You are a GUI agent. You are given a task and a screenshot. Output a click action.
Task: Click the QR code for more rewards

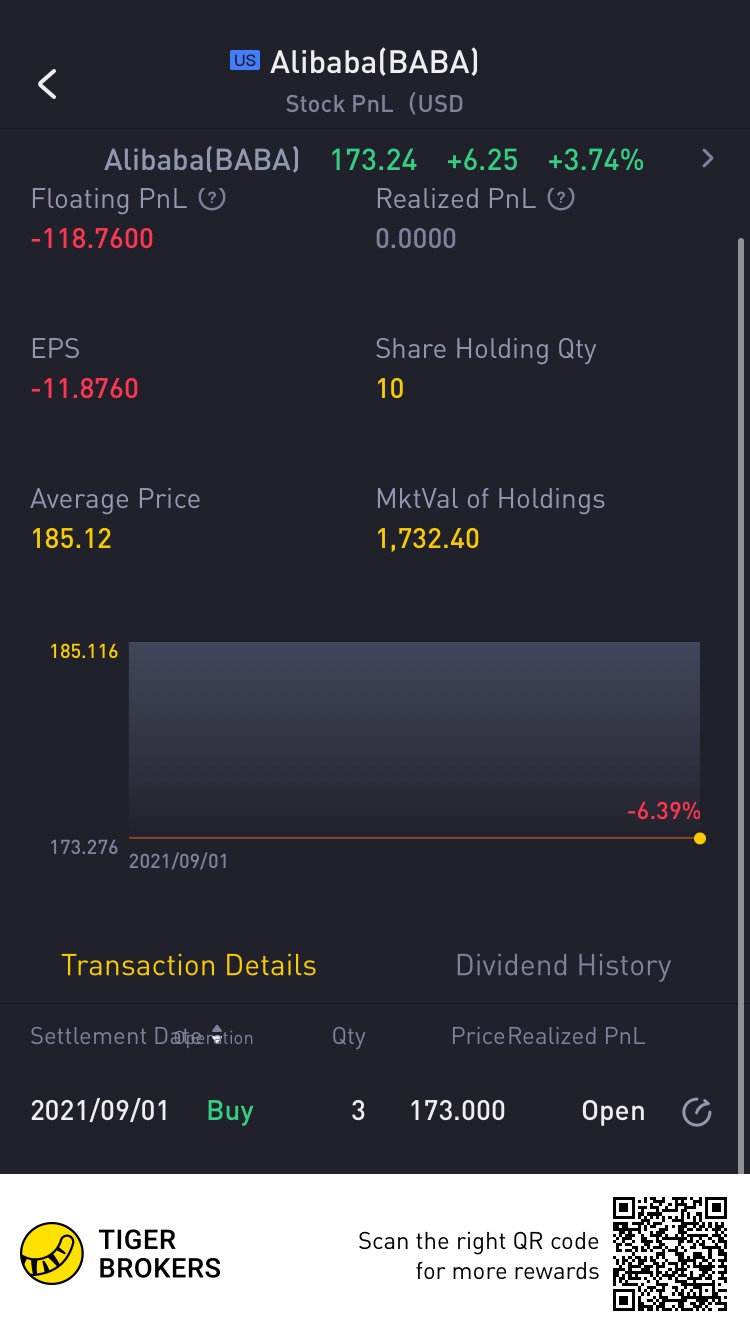669,1253
